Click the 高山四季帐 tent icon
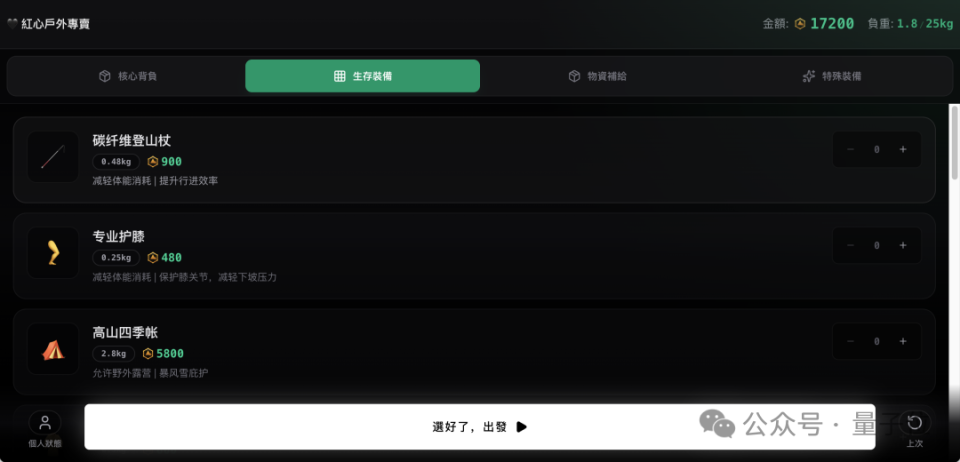The width and height of the screenshot is (960, 462). coord(53,349)
